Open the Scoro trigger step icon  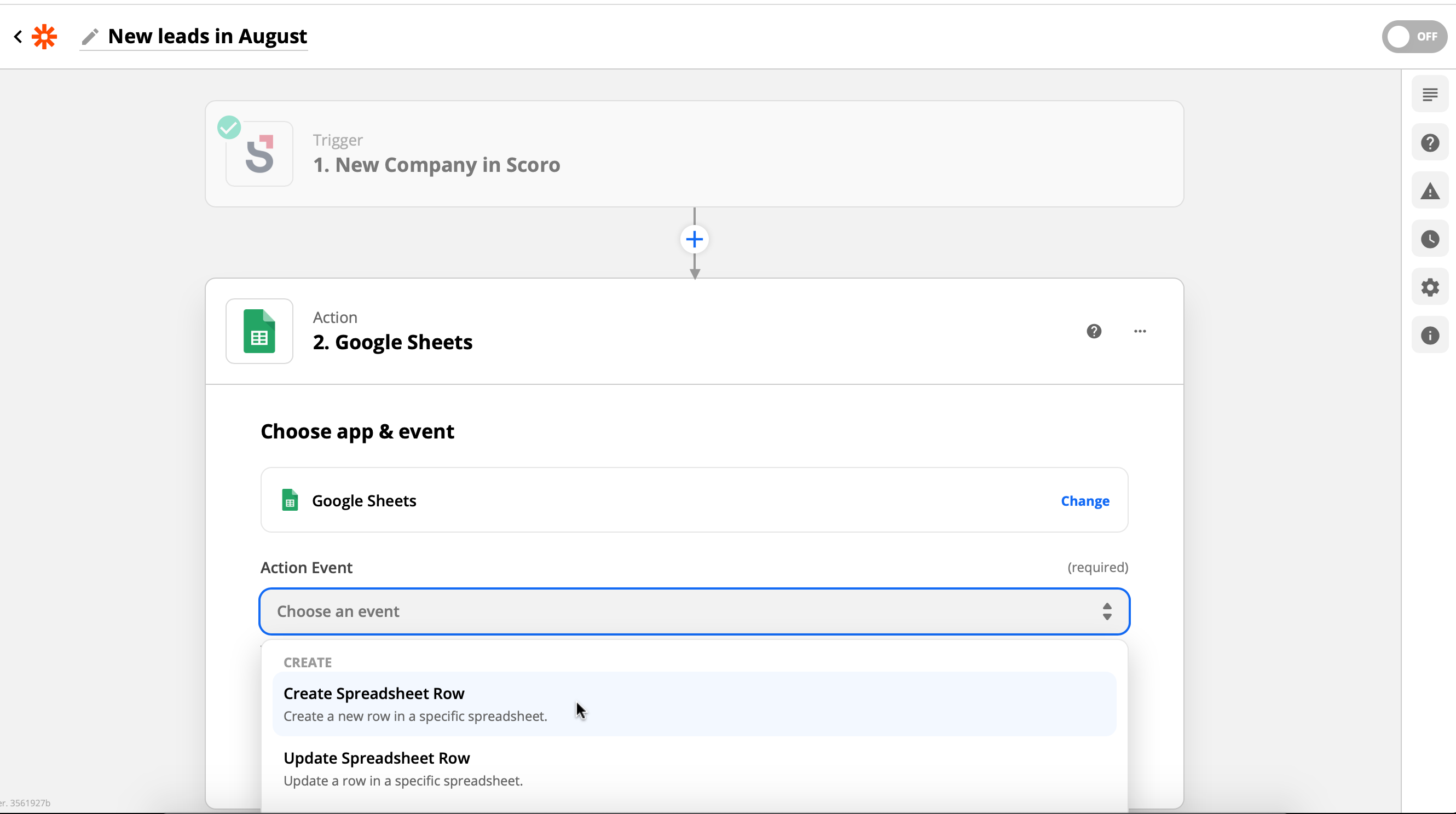(259, 154)
